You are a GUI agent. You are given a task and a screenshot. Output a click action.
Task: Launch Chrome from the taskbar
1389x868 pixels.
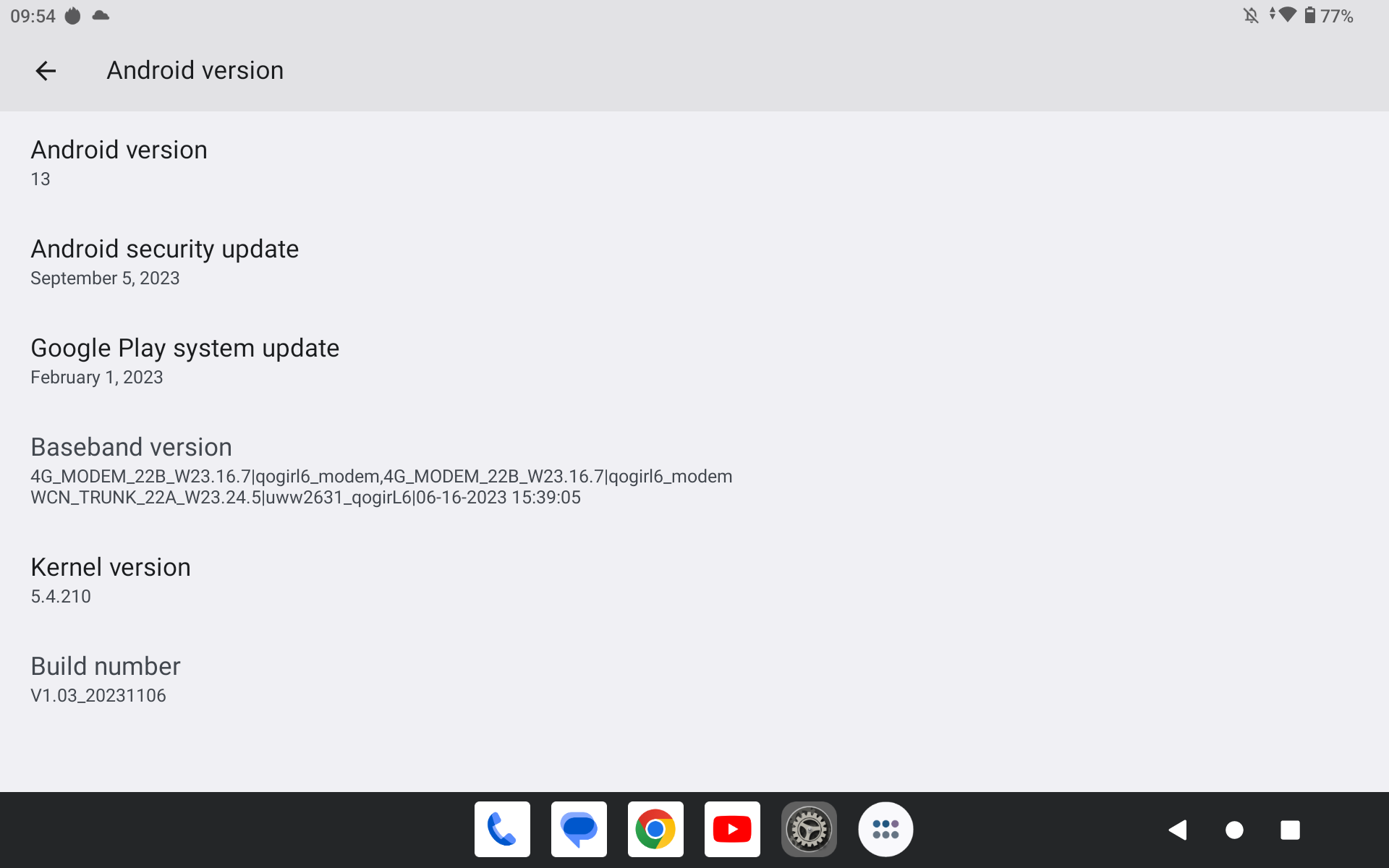[655, 829]
